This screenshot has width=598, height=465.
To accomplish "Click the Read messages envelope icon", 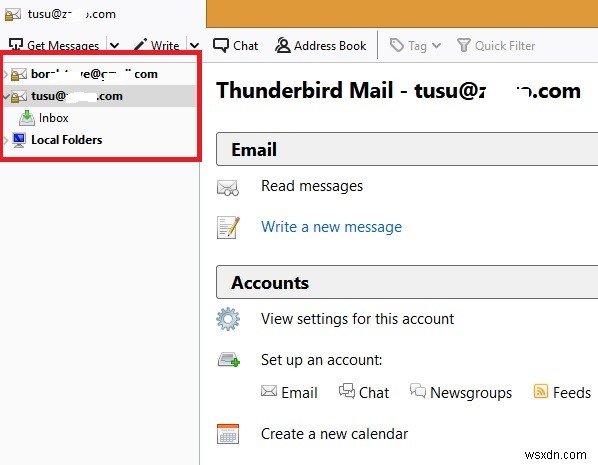I will [228, 187].
